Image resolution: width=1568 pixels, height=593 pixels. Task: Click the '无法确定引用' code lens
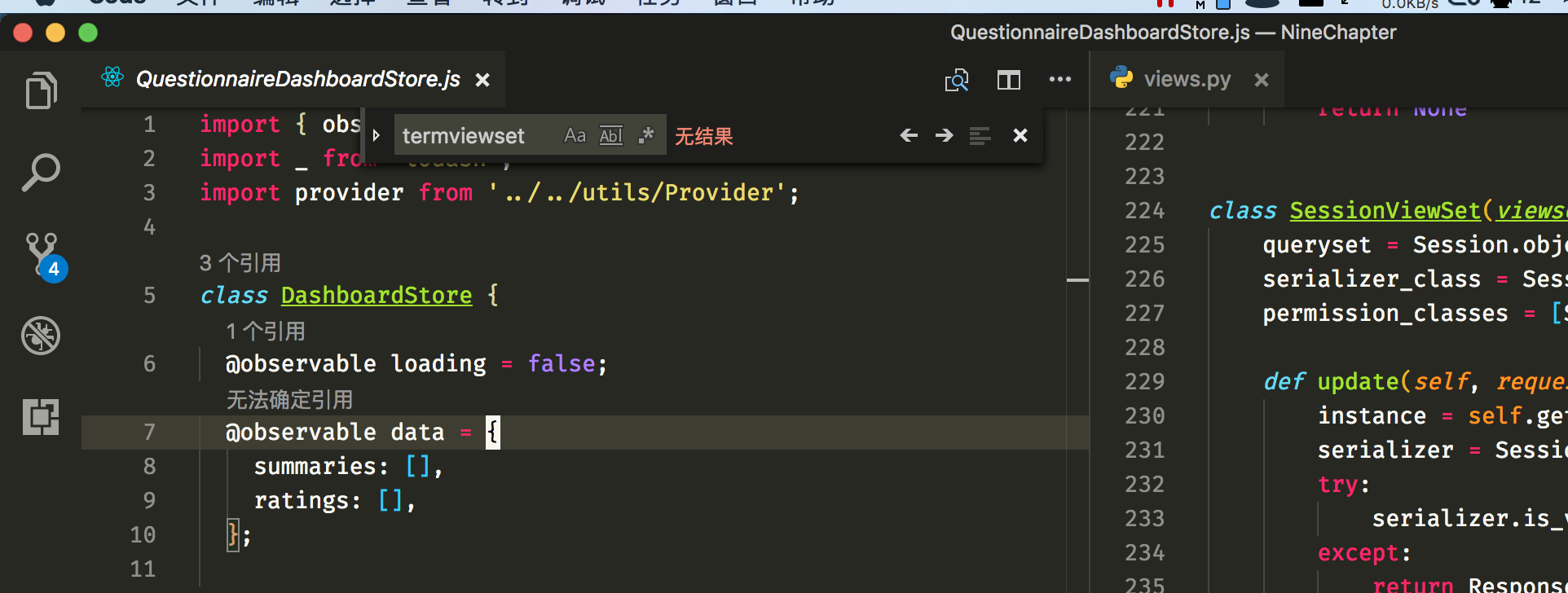click(x=289, y=399)
